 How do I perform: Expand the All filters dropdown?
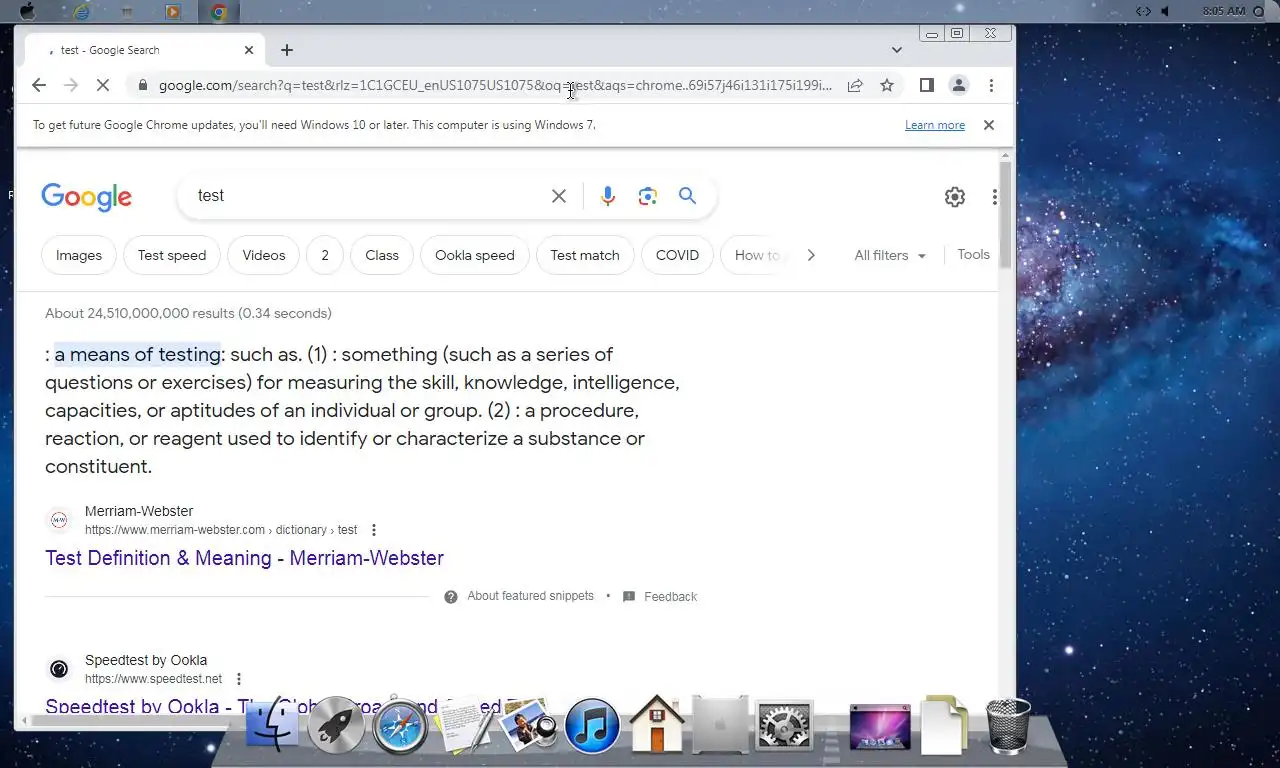click(x=890, y=255)
